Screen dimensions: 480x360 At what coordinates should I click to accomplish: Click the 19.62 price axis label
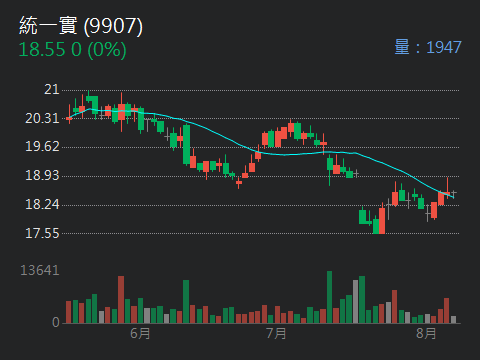(x=42, y=147)
